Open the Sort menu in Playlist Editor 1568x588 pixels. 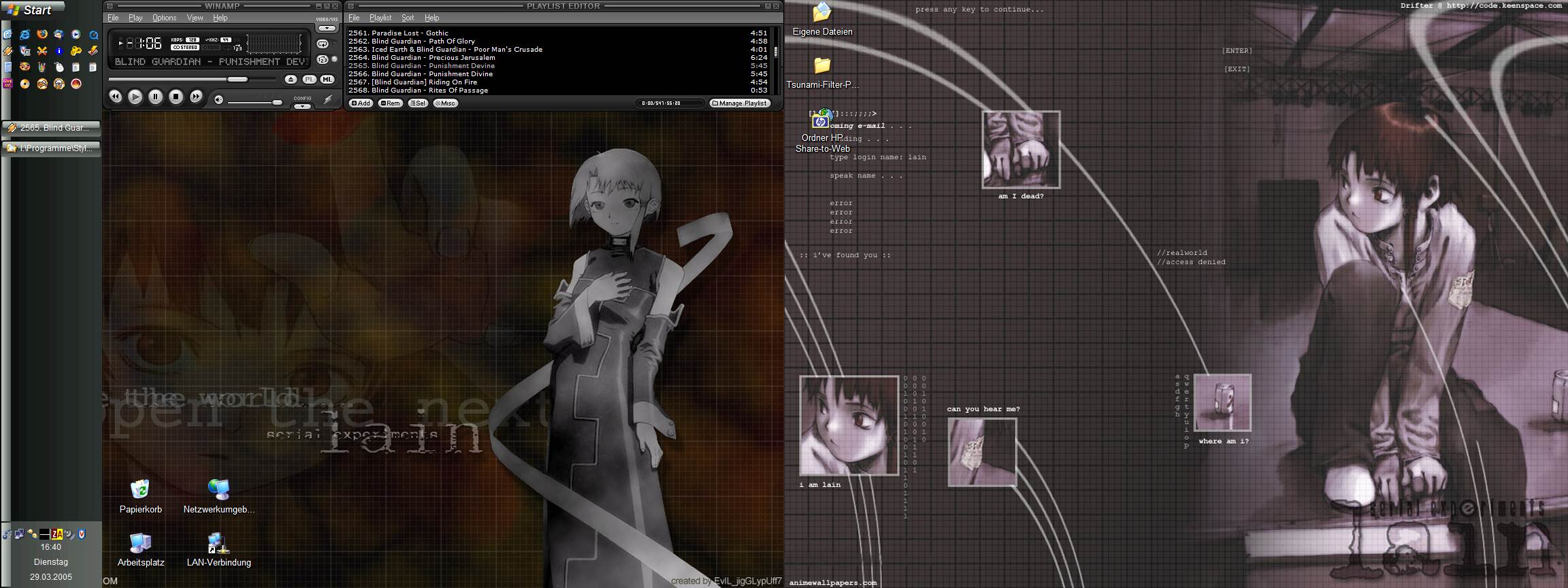tap(408, 18)
